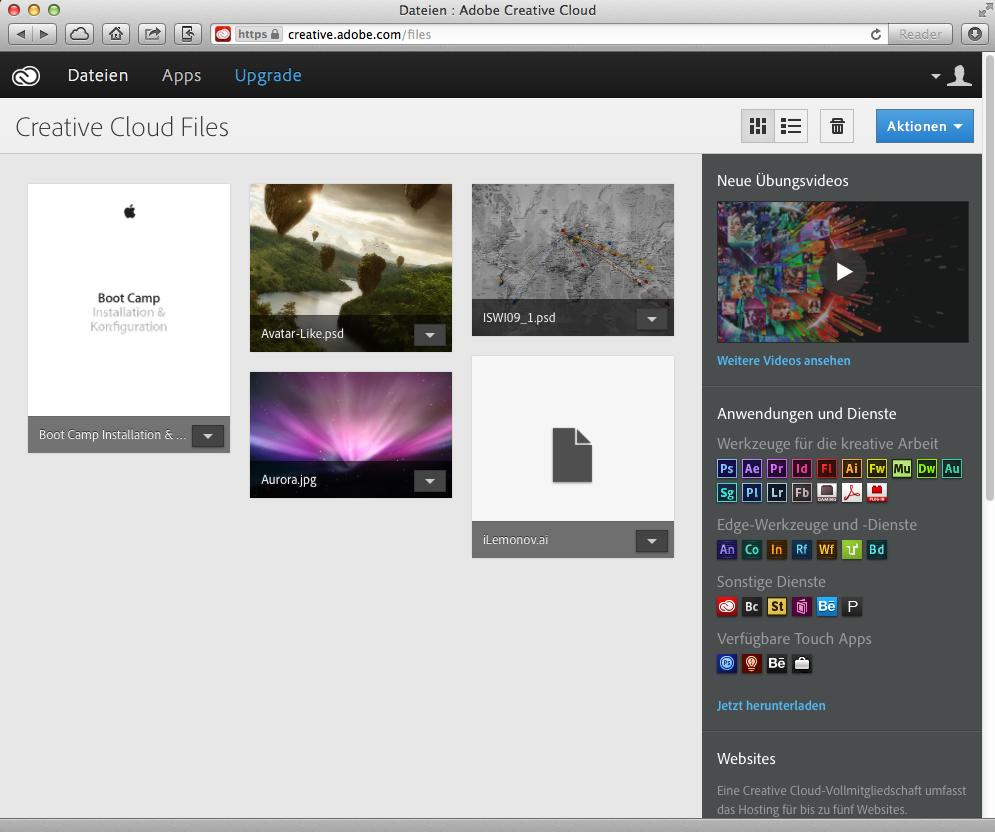Click the Weitere Videos ansehen link
This screenshot has width=995, height=832.
784,360
